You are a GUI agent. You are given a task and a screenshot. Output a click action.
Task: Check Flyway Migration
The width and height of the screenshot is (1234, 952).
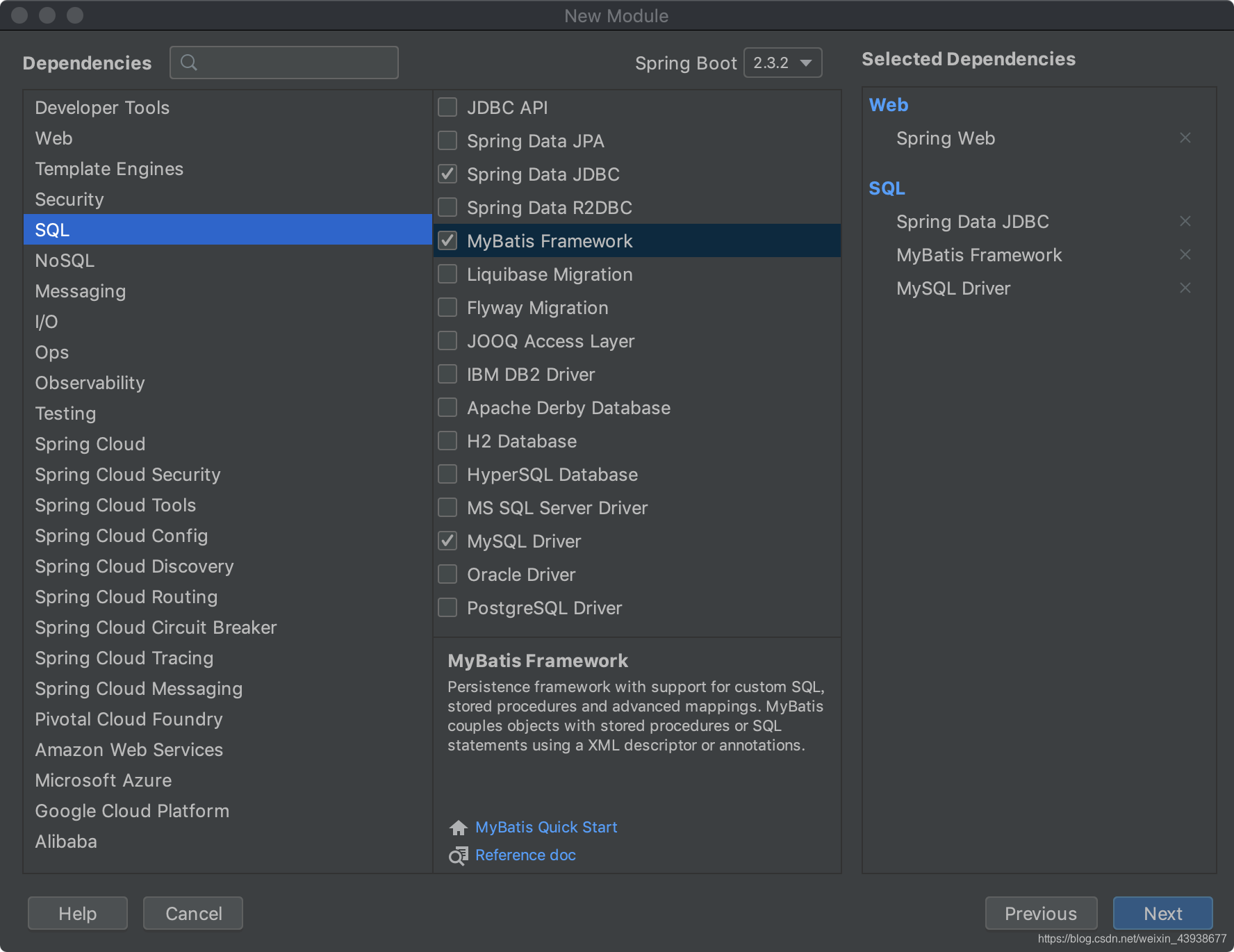coord(447,307)
